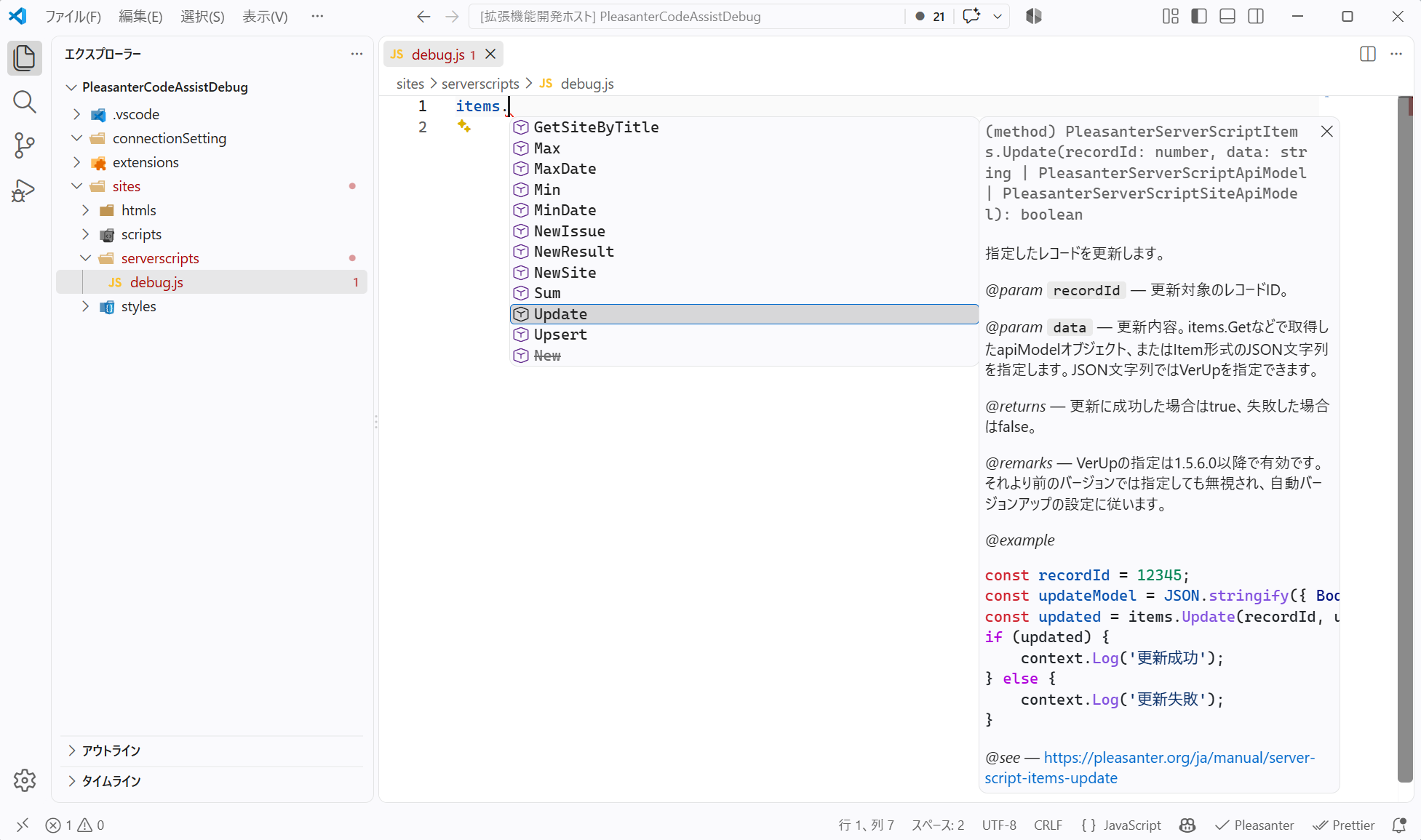Open the 編集(E) menu

tap(140, 16)
